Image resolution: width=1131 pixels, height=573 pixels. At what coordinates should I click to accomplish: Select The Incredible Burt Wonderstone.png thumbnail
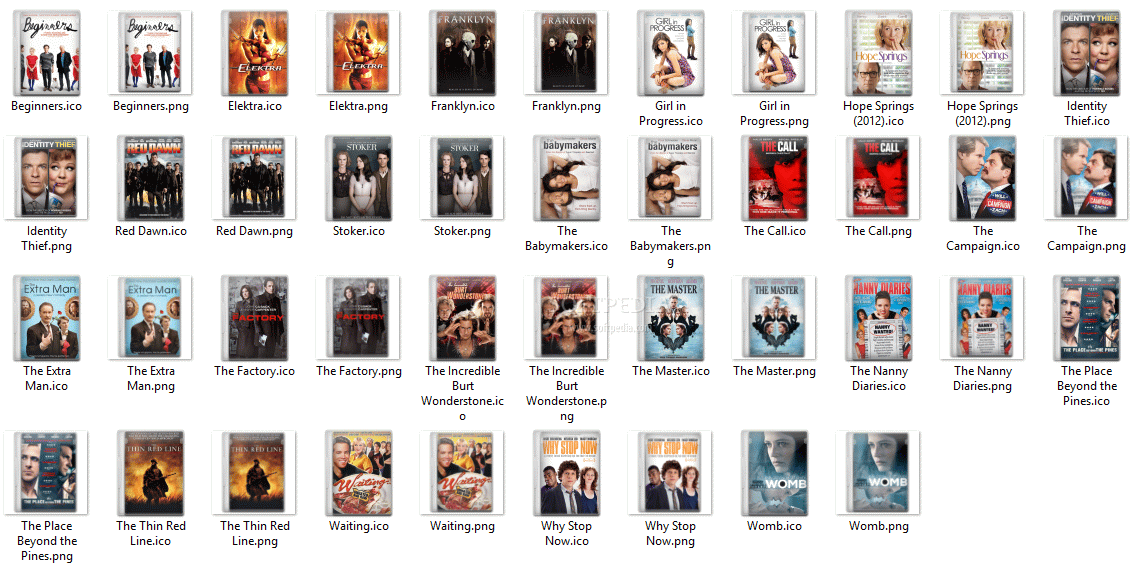[566, 318]
